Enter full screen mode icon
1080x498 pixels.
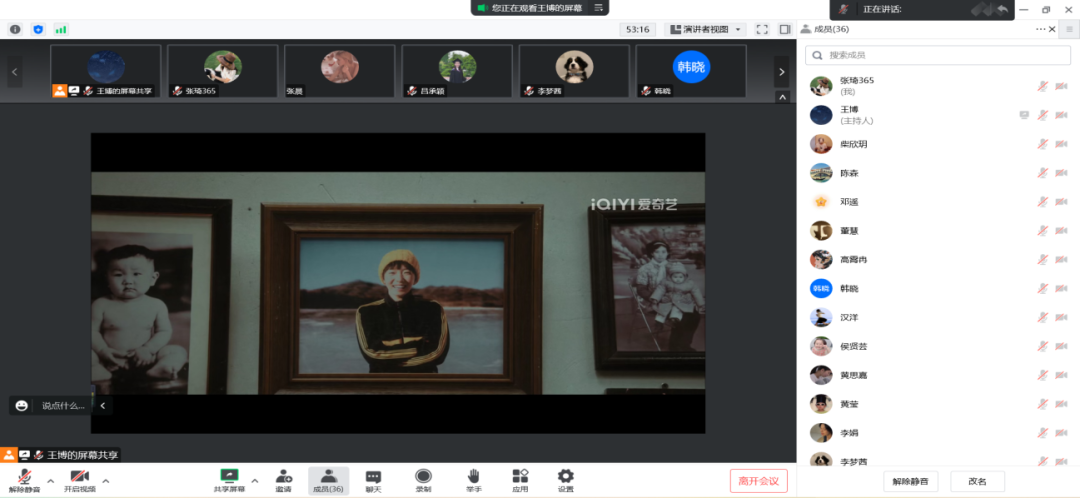(x=762, y=30)
